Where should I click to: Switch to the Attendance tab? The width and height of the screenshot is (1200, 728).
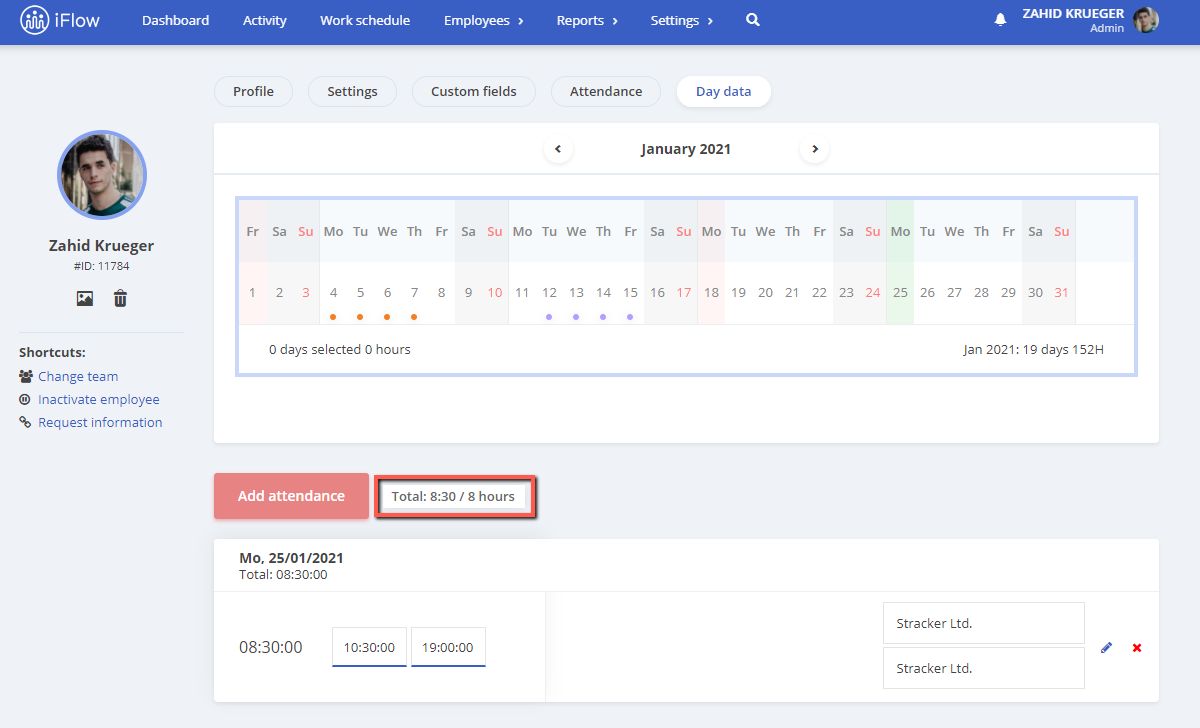tap(606, 91)
